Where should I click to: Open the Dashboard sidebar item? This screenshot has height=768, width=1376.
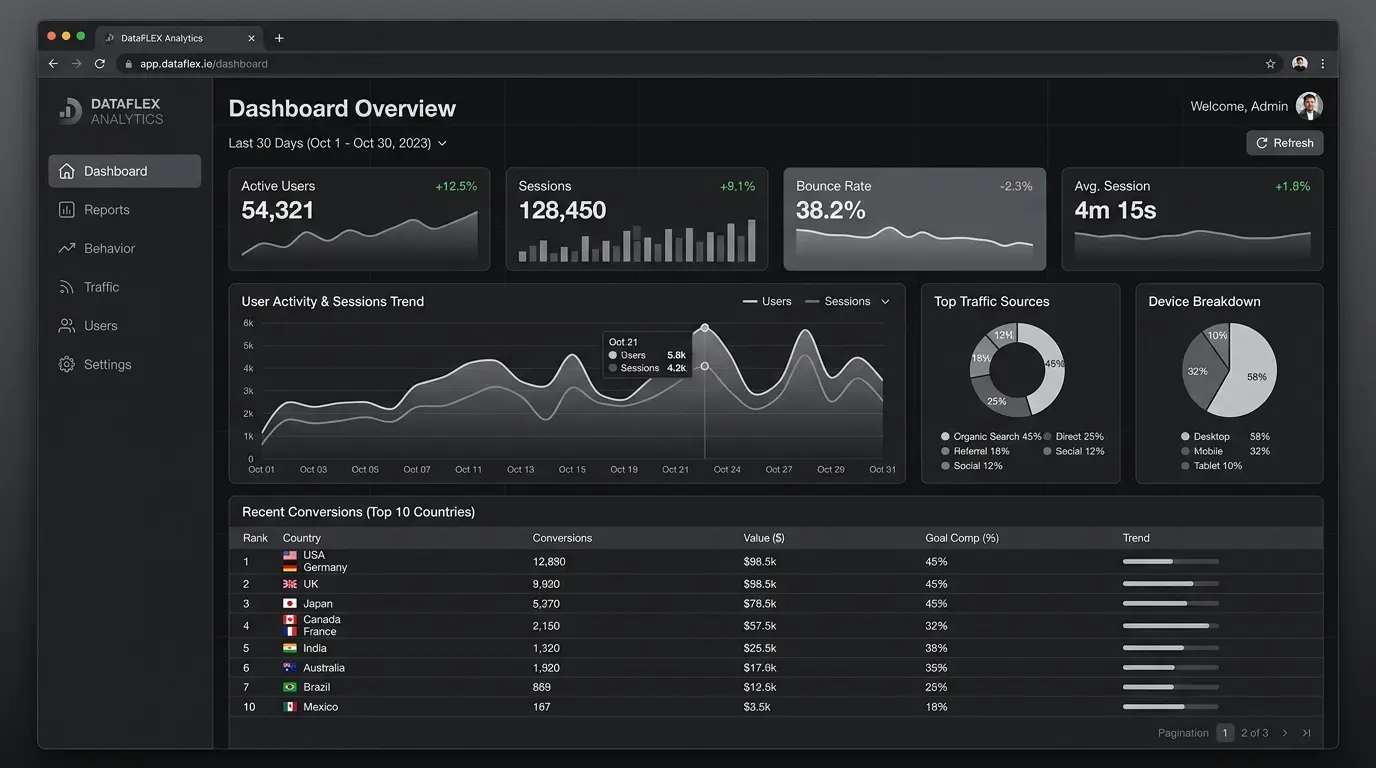(124, 171)
